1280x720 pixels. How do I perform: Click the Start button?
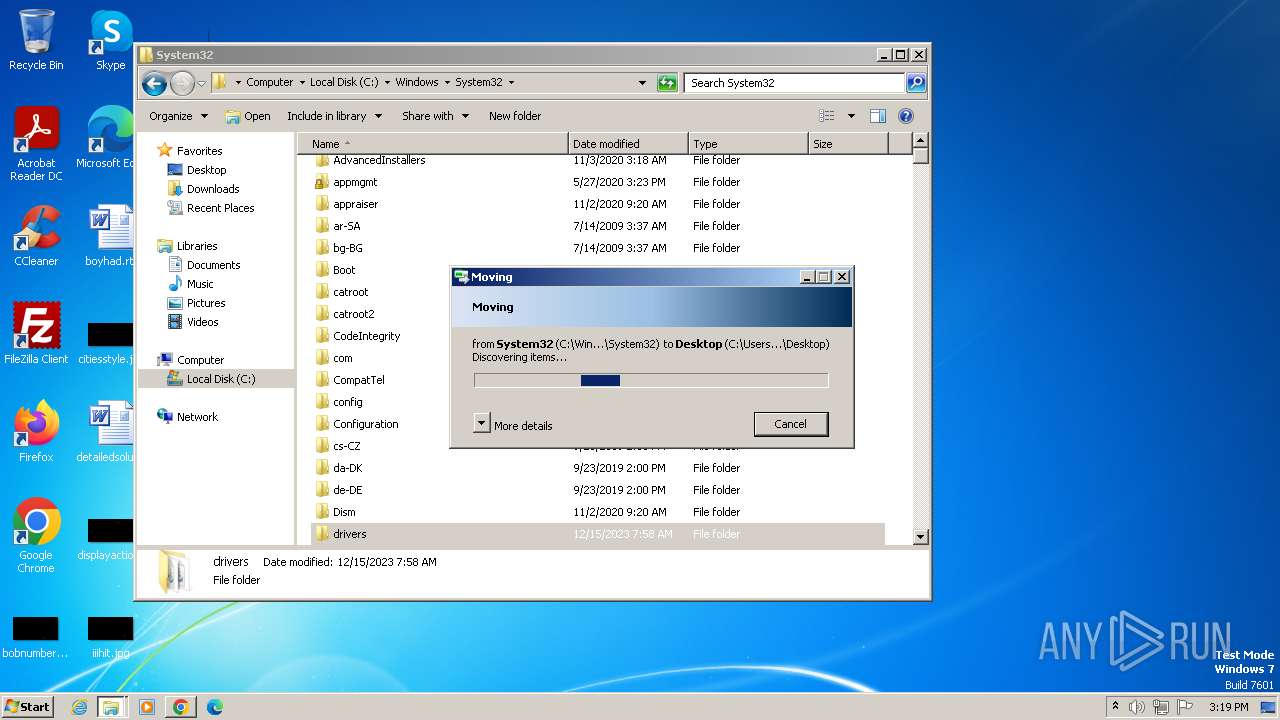tap(28, 707)
